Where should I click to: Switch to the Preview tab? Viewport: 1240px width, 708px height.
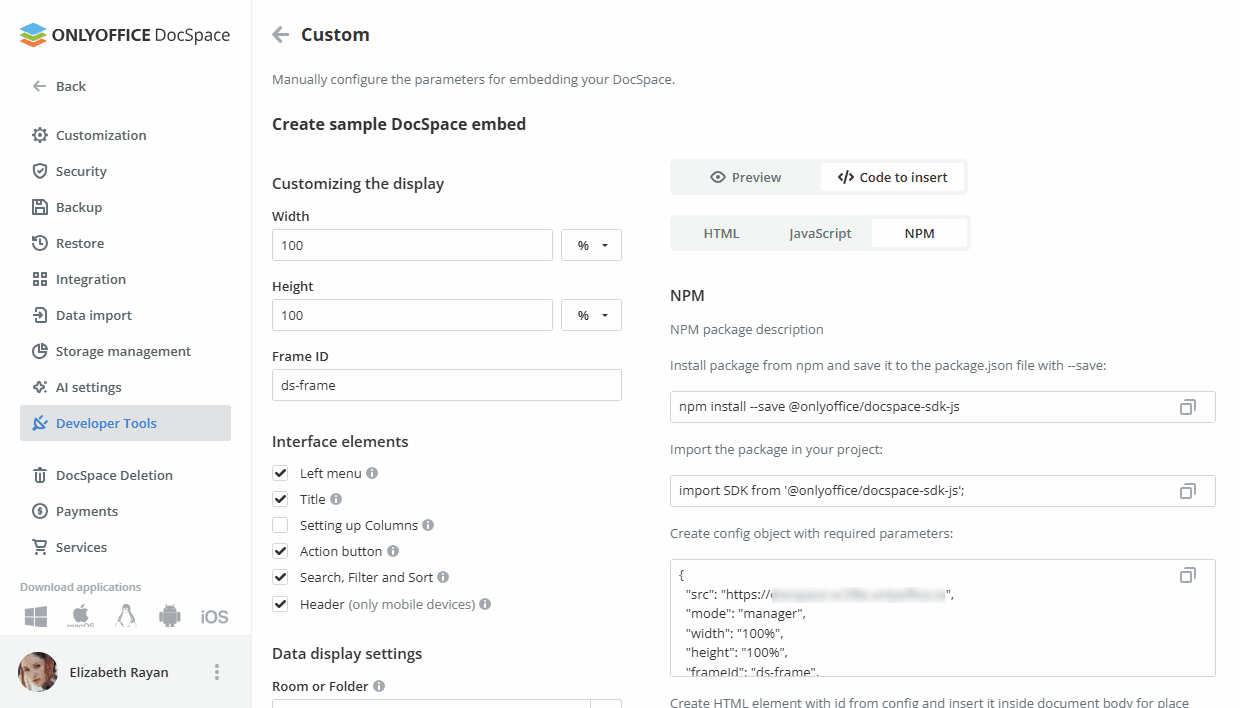coord(746,177)
